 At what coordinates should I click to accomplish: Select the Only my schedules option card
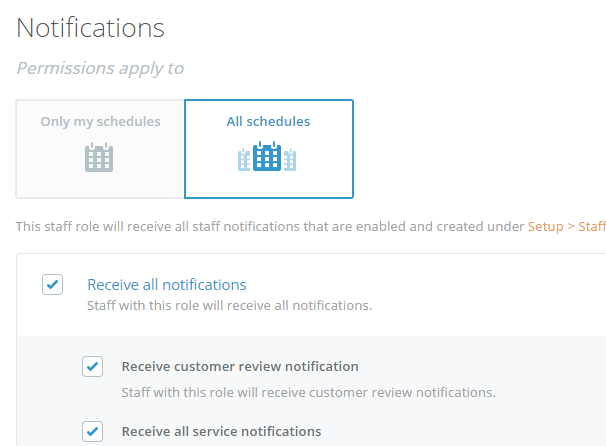click(x=100, y=149)
